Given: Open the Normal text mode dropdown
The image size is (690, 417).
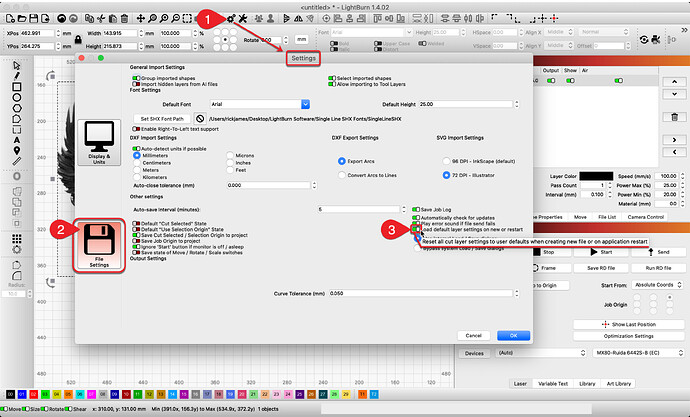Looking at the screenshot, I should [x=604, y=32].
